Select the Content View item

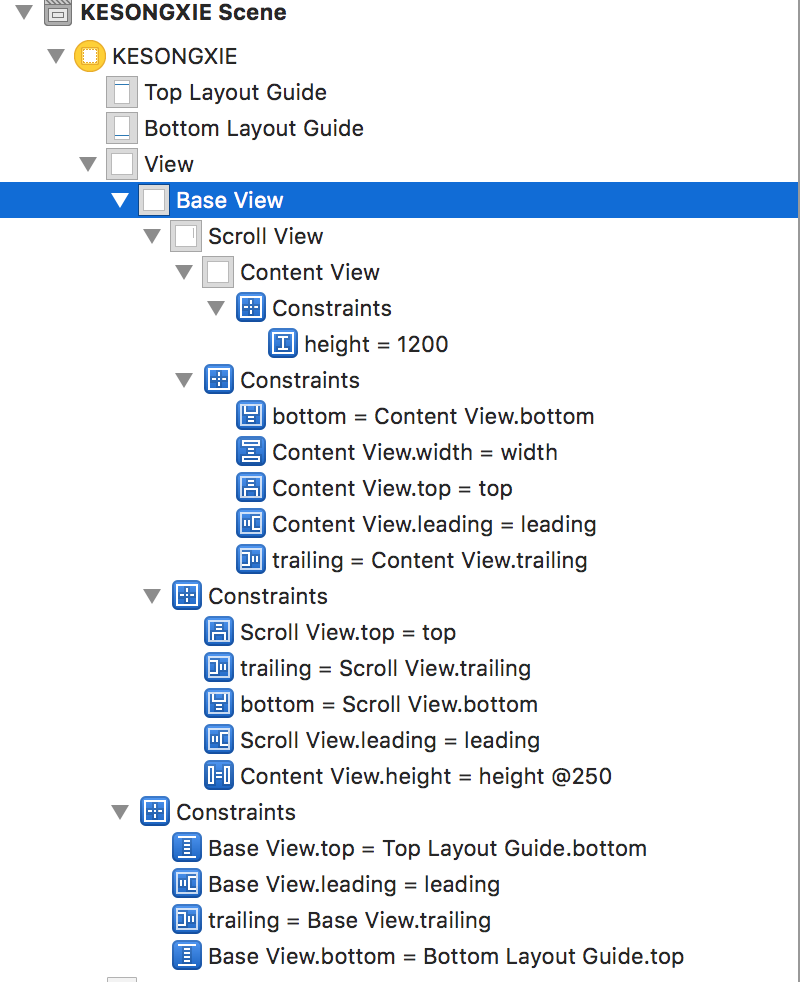coord(309,272)
